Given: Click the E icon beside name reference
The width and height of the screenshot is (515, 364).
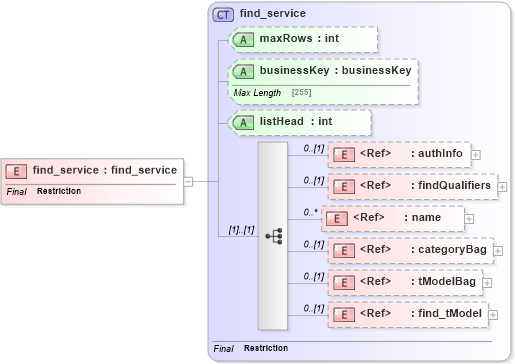Looking at the screenshot, I should tap(337, 219).
